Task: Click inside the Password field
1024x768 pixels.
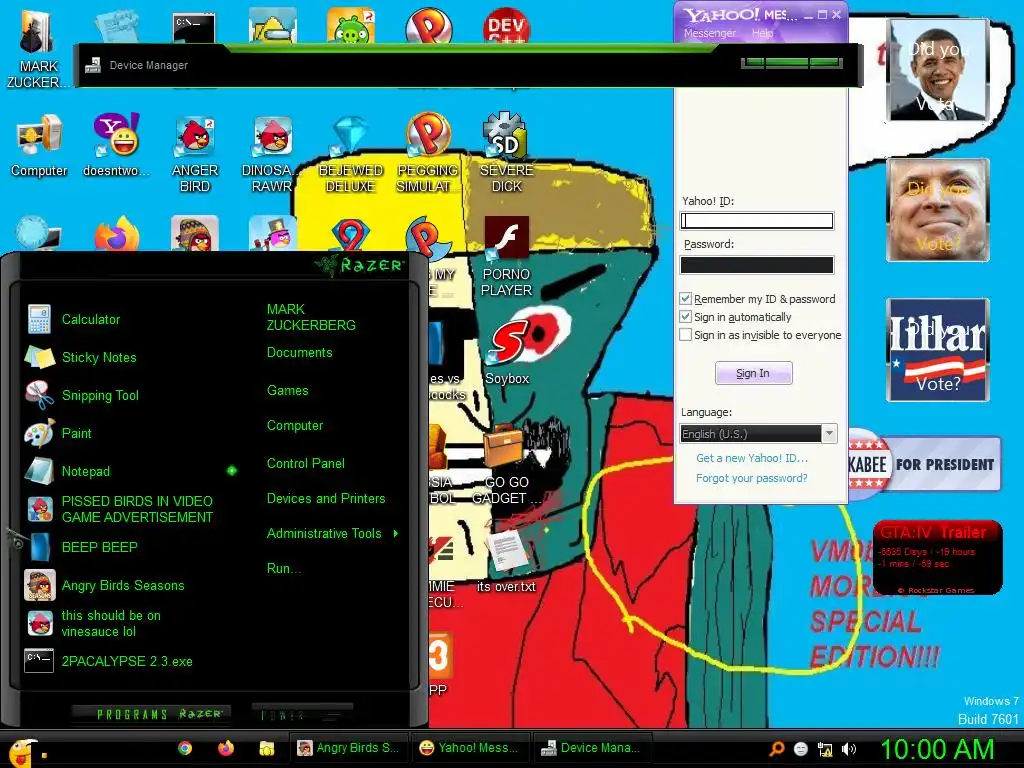Action: point(756,264)
